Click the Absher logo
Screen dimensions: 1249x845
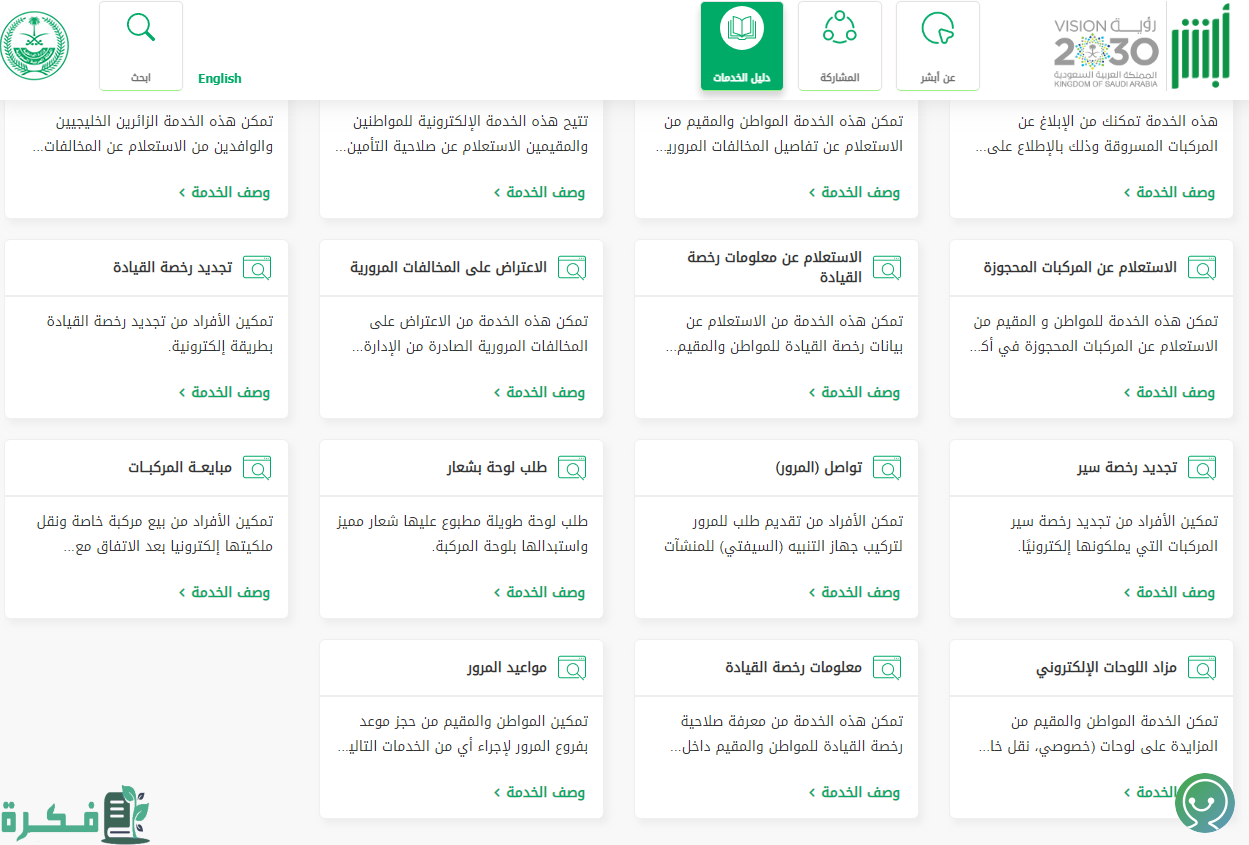pos(1208,48)
